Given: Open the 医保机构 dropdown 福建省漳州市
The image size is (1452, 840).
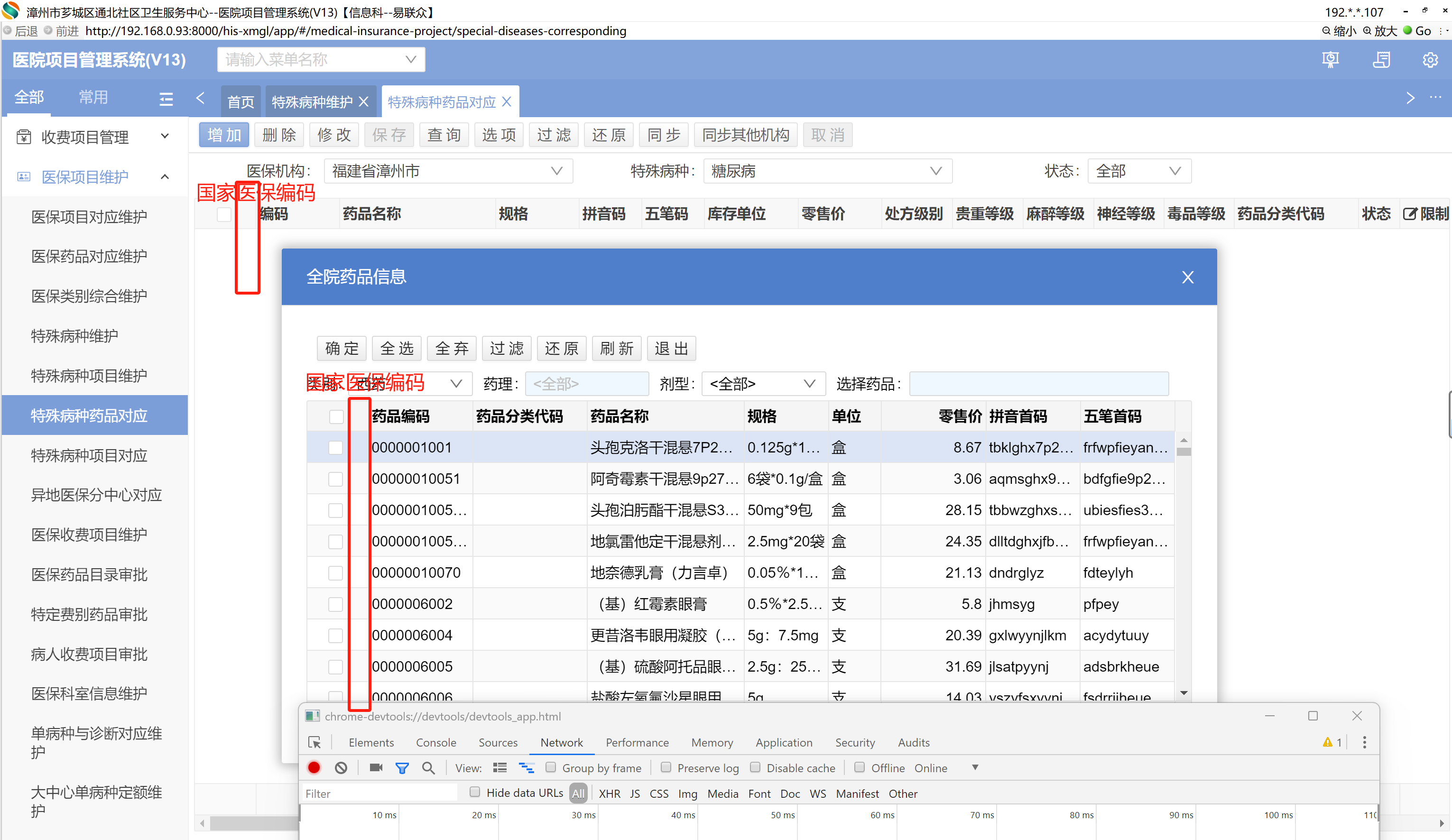Looking at the screenshot, I should [x=448, y=171].
